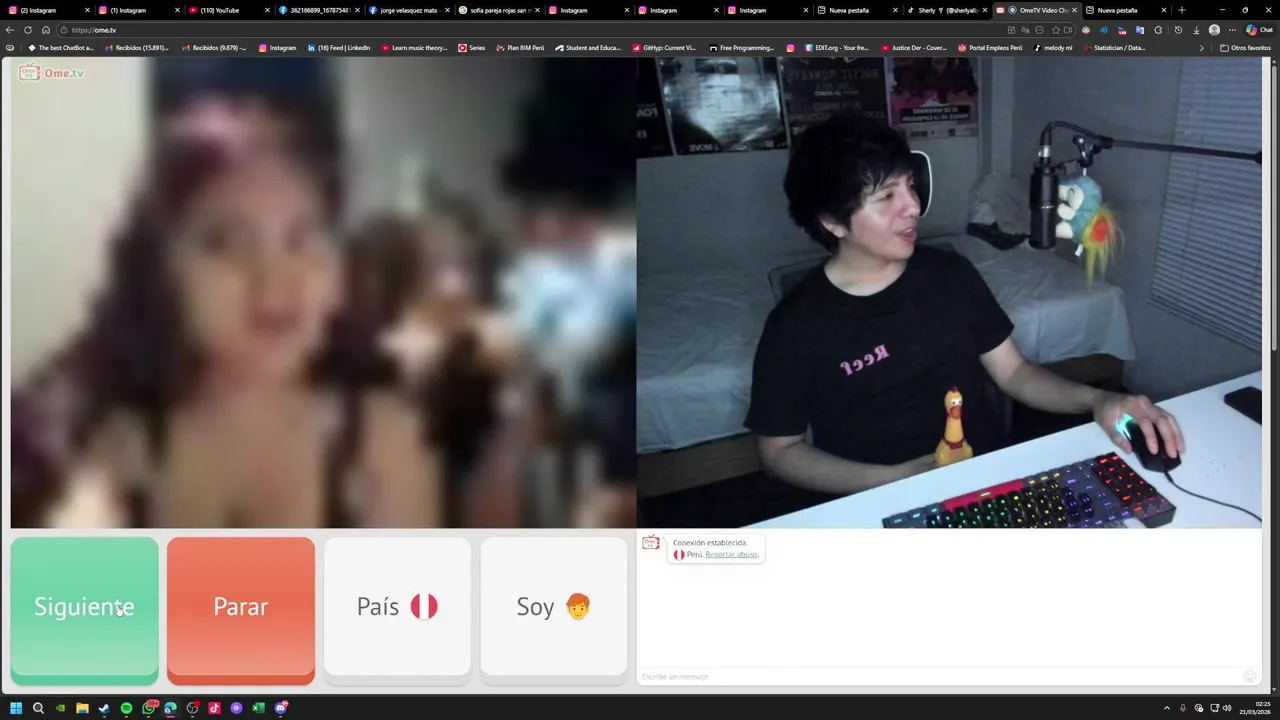Go back with the browser back arrow

tap(10, 30)
